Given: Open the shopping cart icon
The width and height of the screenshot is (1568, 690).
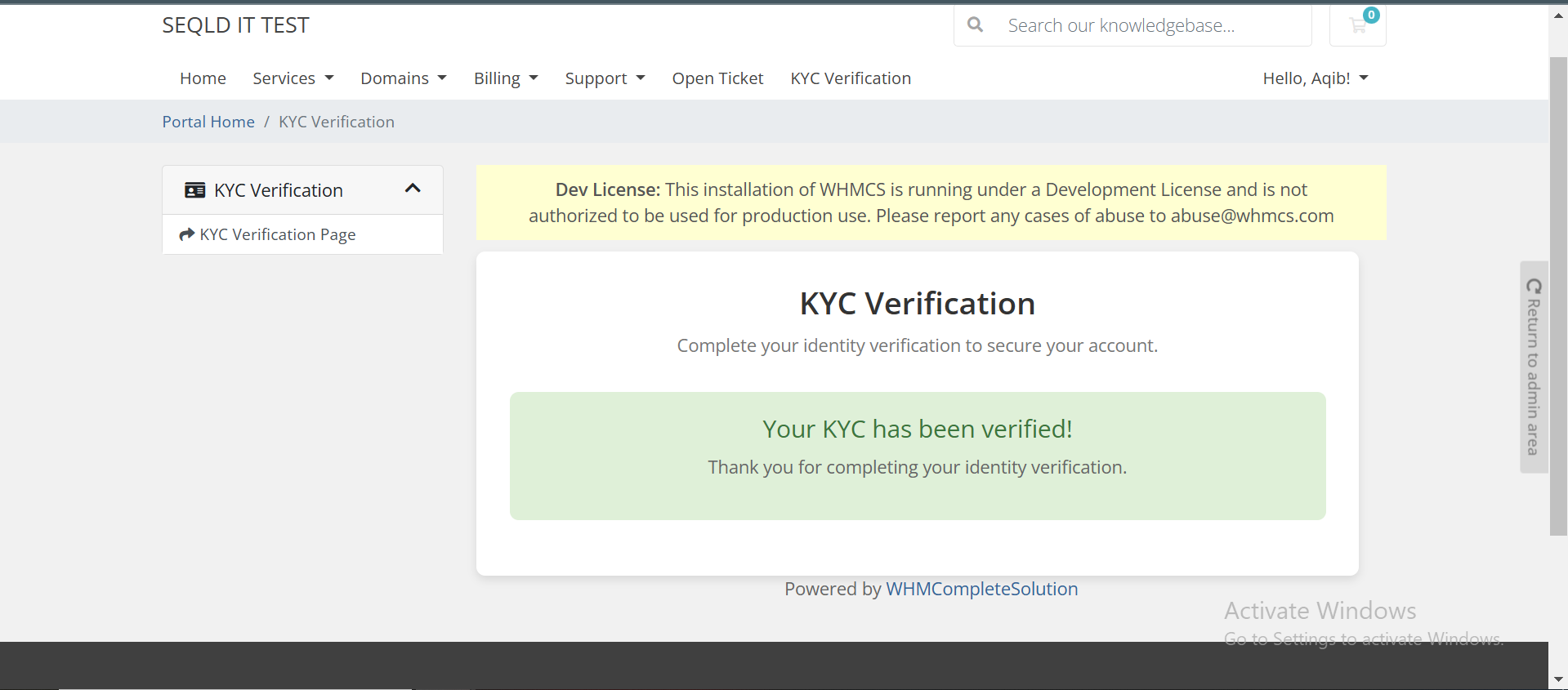Looking at the screenshot, I should pos(1358,25).
